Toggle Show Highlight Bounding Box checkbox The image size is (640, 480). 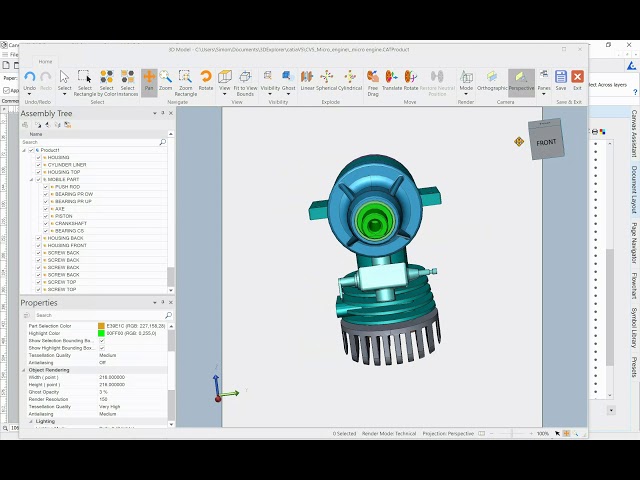coord(102,348)
